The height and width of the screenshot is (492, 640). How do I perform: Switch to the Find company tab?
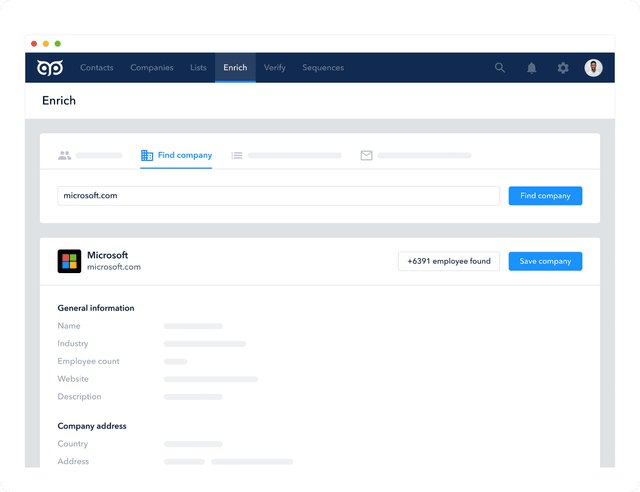176,155
